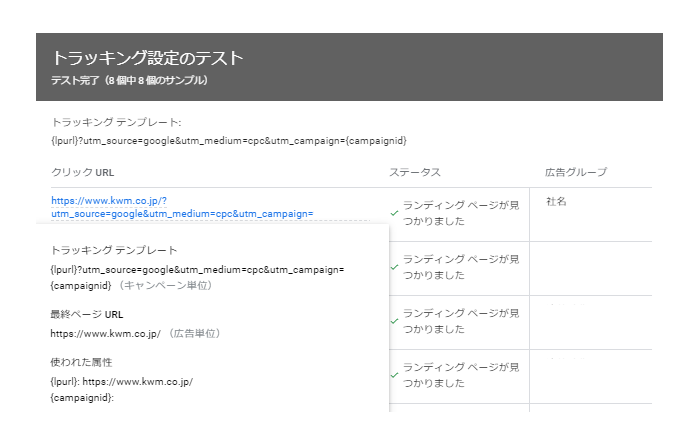Click the popup's トラッキング テンプレート heading
700x445 pixels.
tap(114, 250)
